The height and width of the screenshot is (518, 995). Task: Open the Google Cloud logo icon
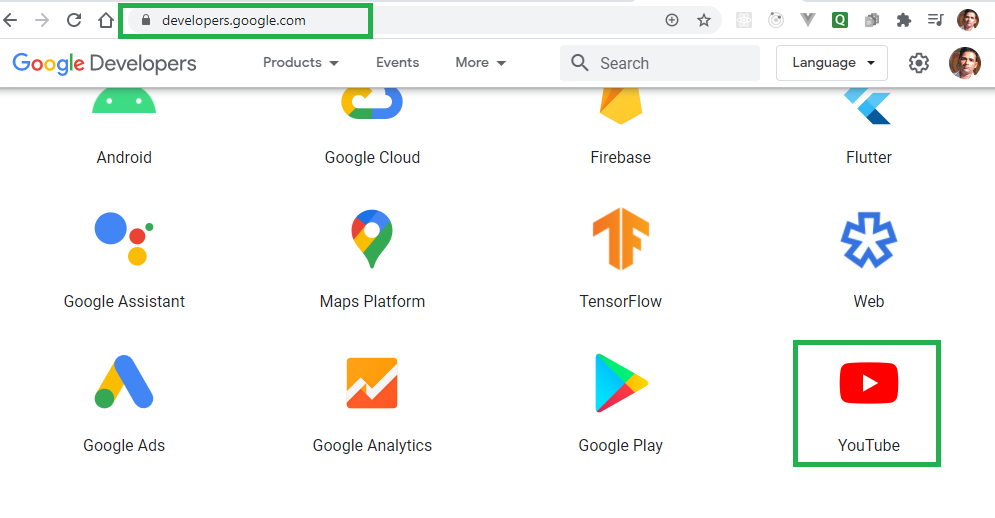pos(372,103)
